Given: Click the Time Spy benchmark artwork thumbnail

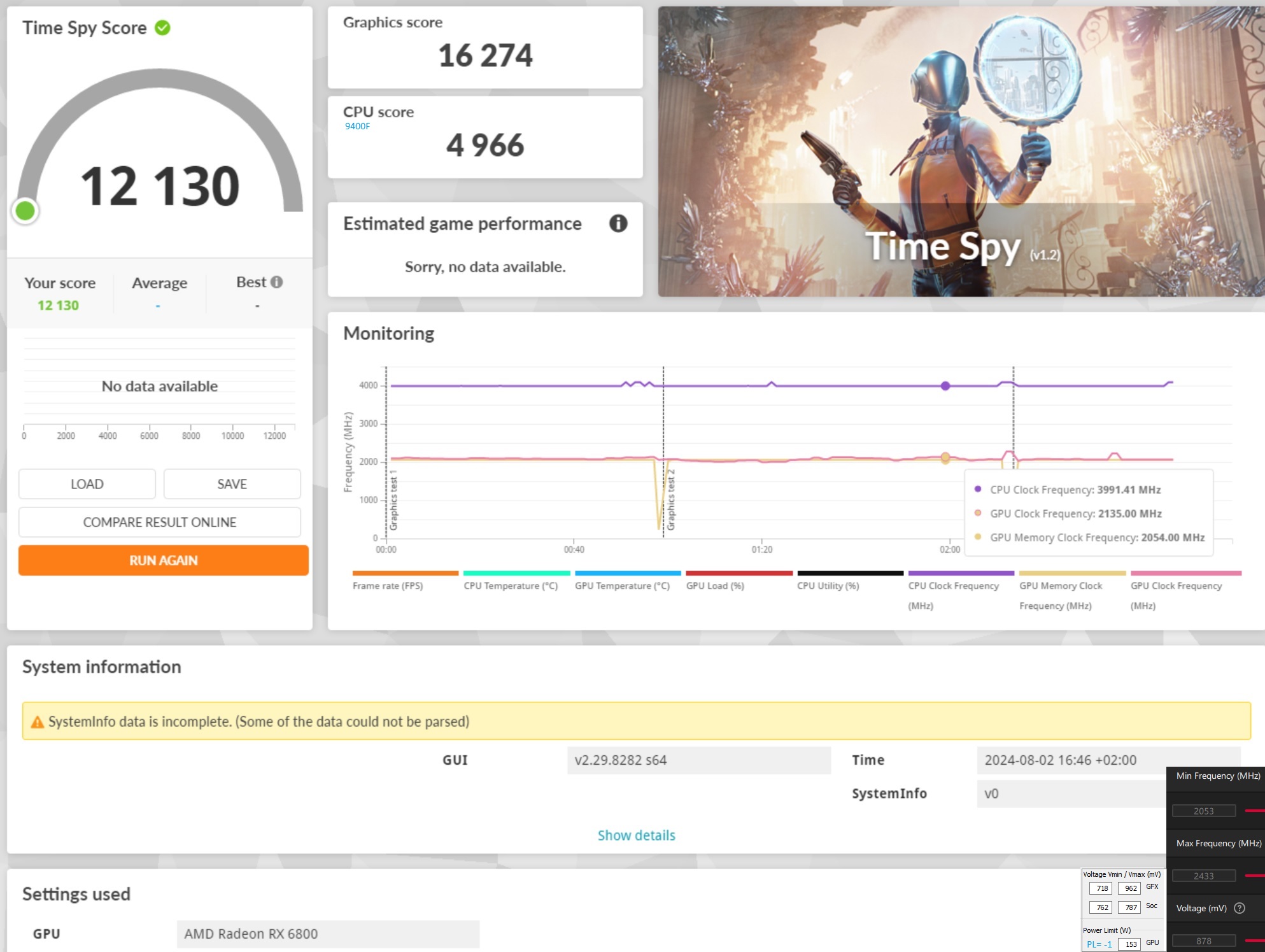Looking at the screenshot, I should point(960,152).
